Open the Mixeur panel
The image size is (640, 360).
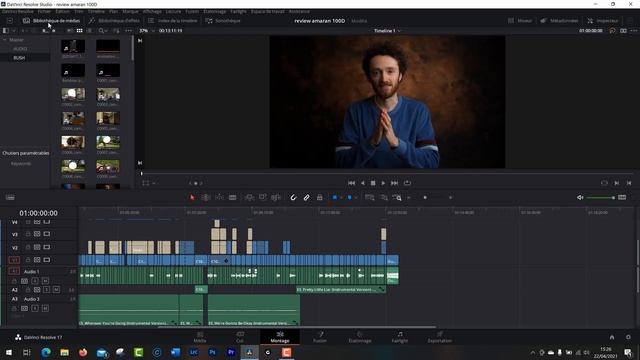pos(520,20)
